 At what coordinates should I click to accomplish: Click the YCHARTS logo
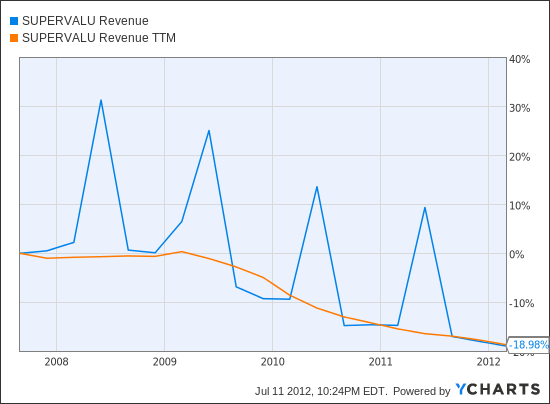click(498, 389)
